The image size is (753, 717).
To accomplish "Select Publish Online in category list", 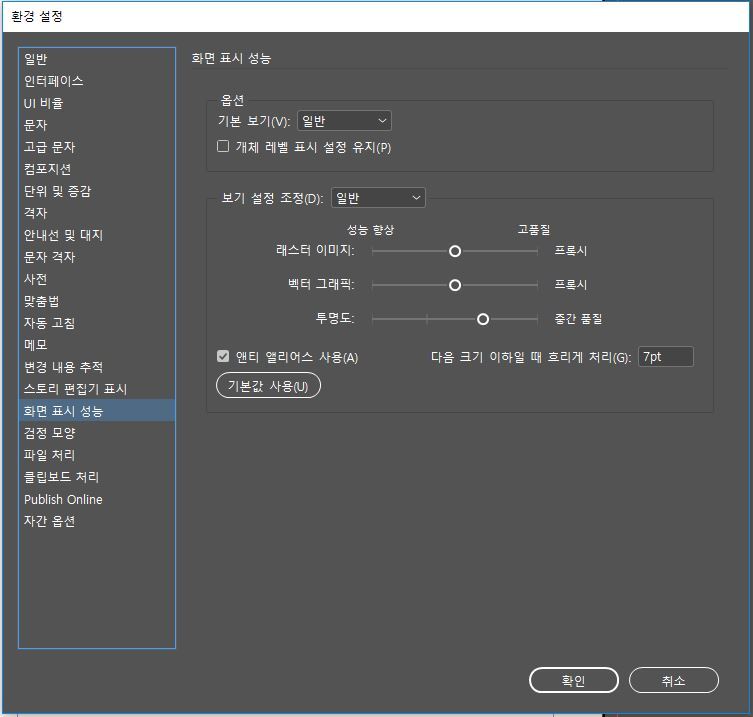I will point(97,499).
